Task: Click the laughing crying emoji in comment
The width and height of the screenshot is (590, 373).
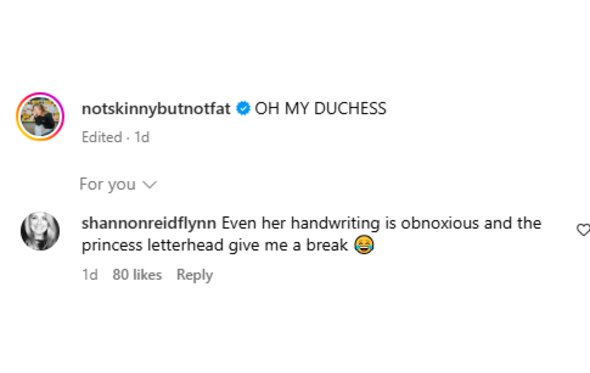Action: (x=364, y=245)
